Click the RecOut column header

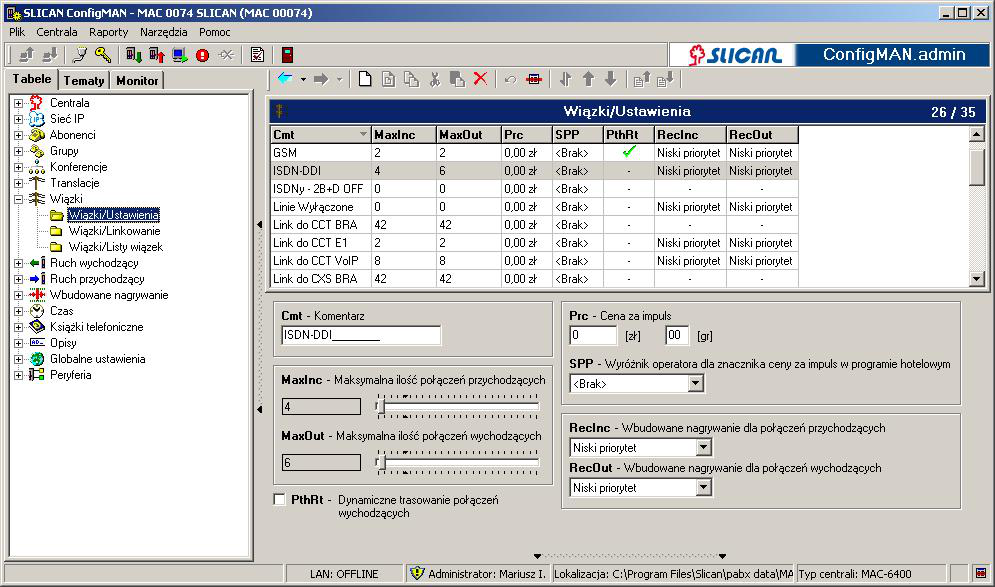pos(761,135)
